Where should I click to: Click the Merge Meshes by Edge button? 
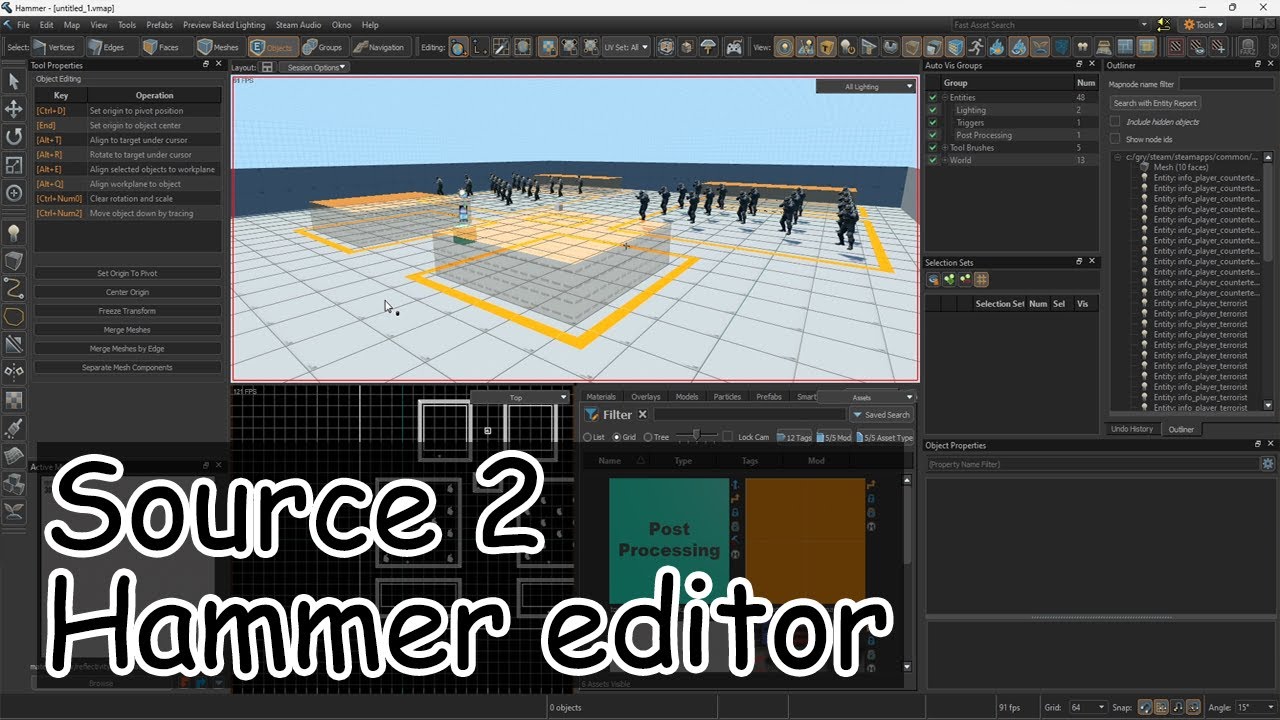coord(127,349)
